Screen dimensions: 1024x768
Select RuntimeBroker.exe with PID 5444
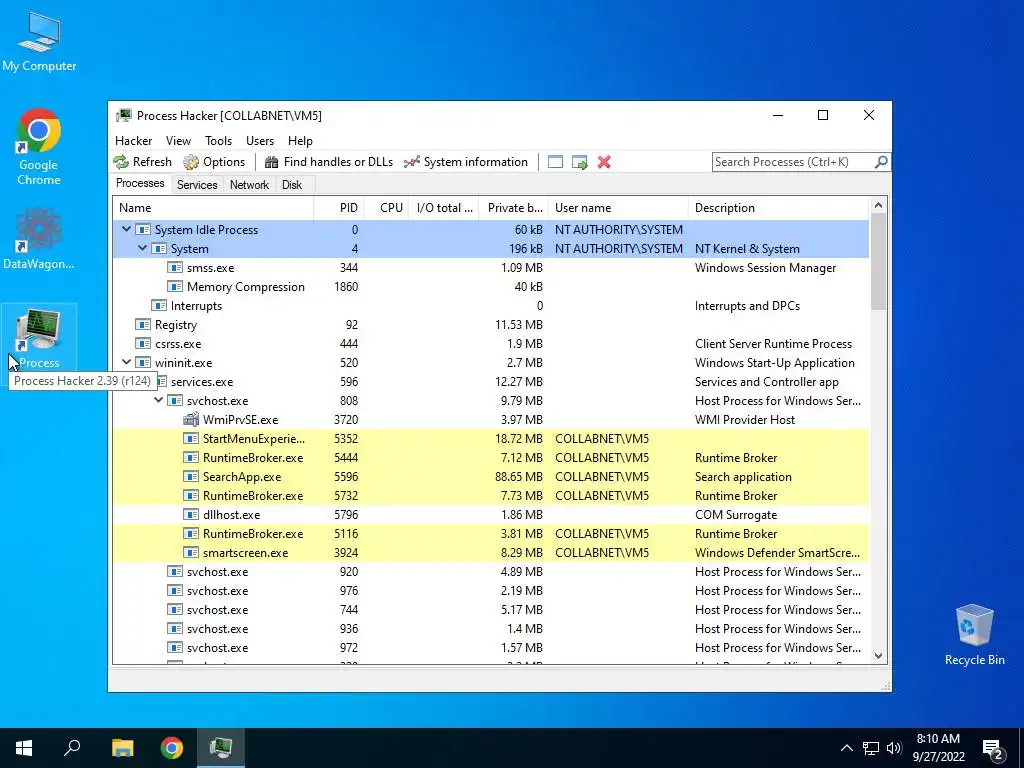(490, 458)
